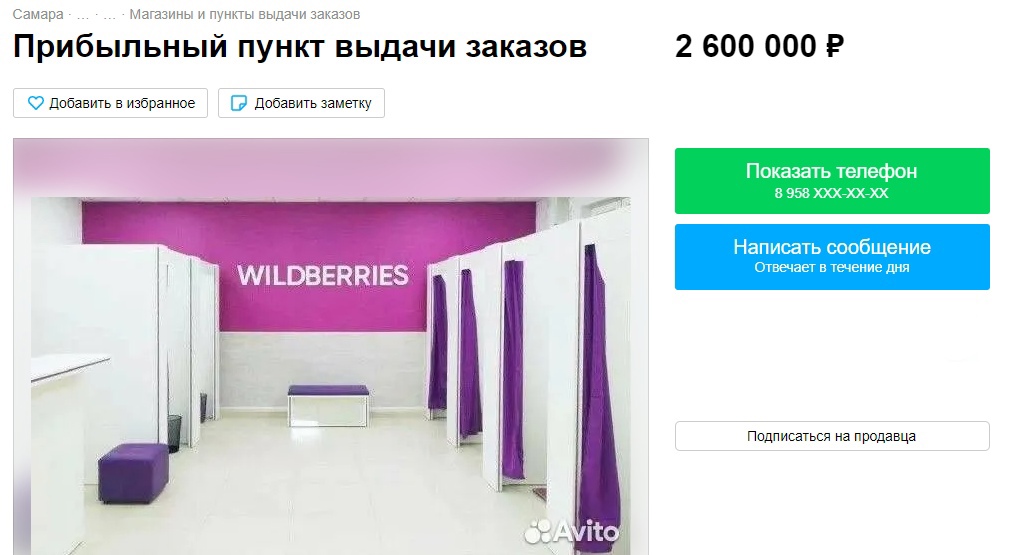Viewport: 1011px width, 555px height.
Task: Click the listing title 'Прибыльный пункт выдачи заказов'
Action: click(x=300, y=46)
